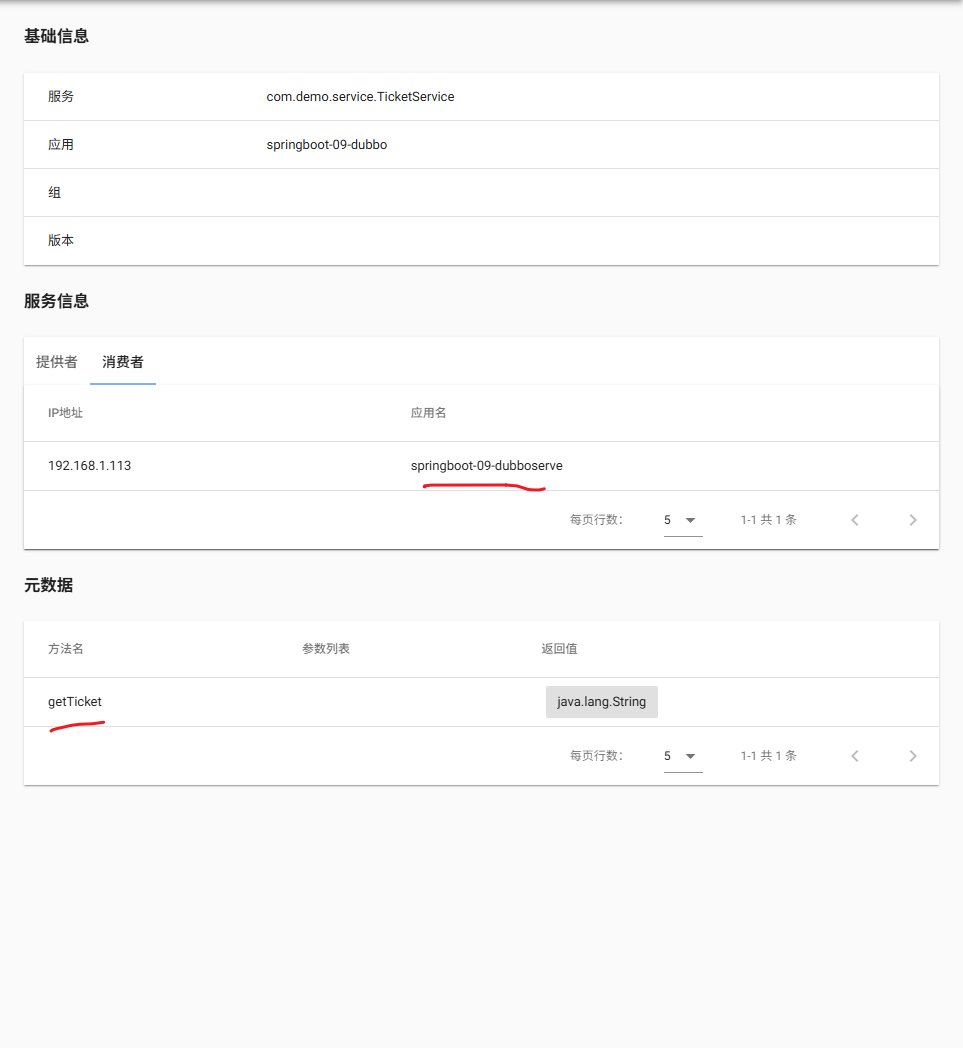The width and height of the screenshot is (963, 1048).
Task: Click the 方法名 column header
Action: [x=65, y=649]
